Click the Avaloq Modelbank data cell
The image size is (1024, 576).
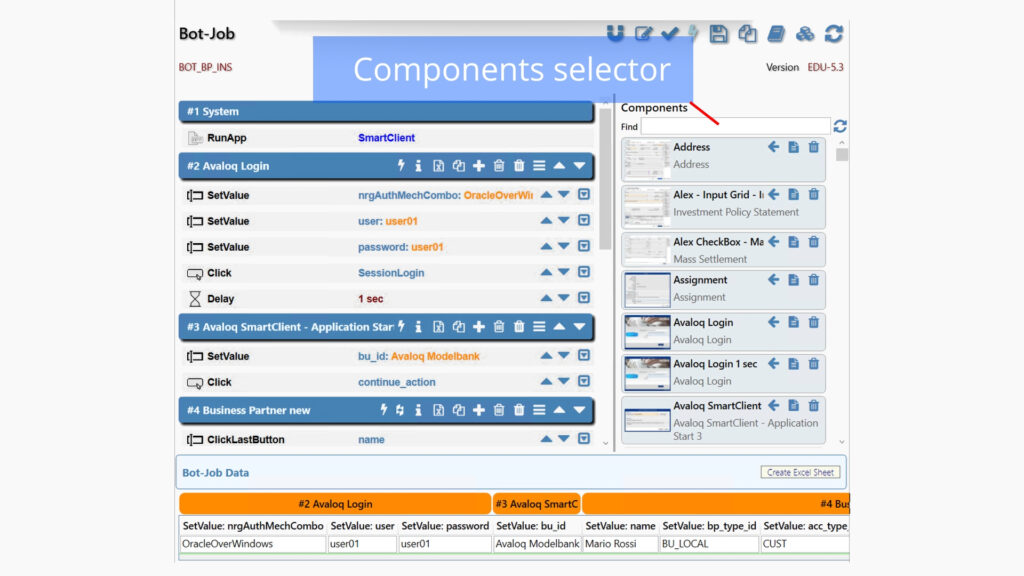coord(537,544)
